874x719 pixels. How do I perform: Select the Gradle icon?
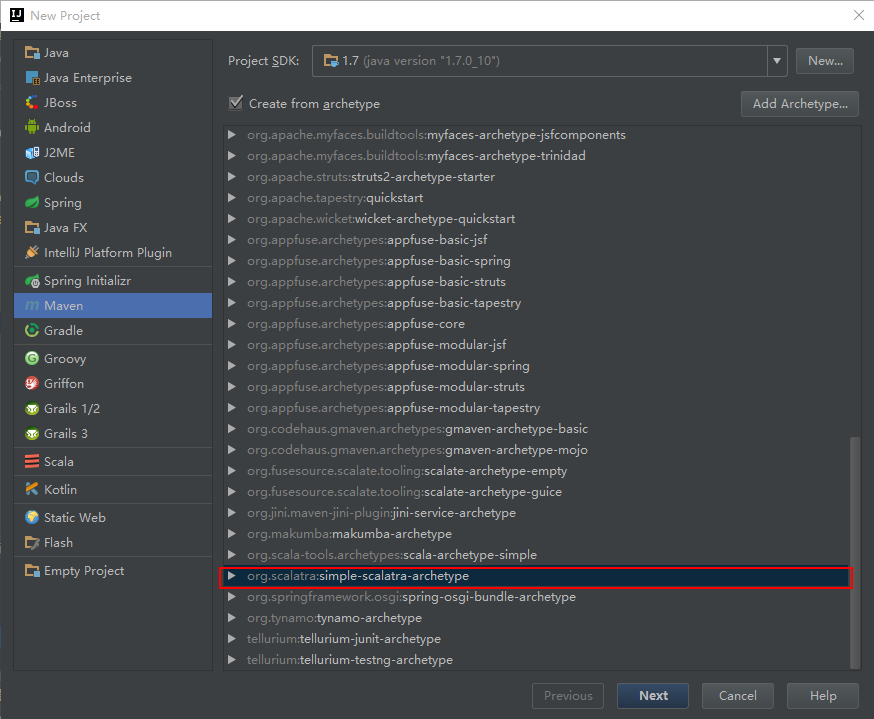click(x=32, y=331)
